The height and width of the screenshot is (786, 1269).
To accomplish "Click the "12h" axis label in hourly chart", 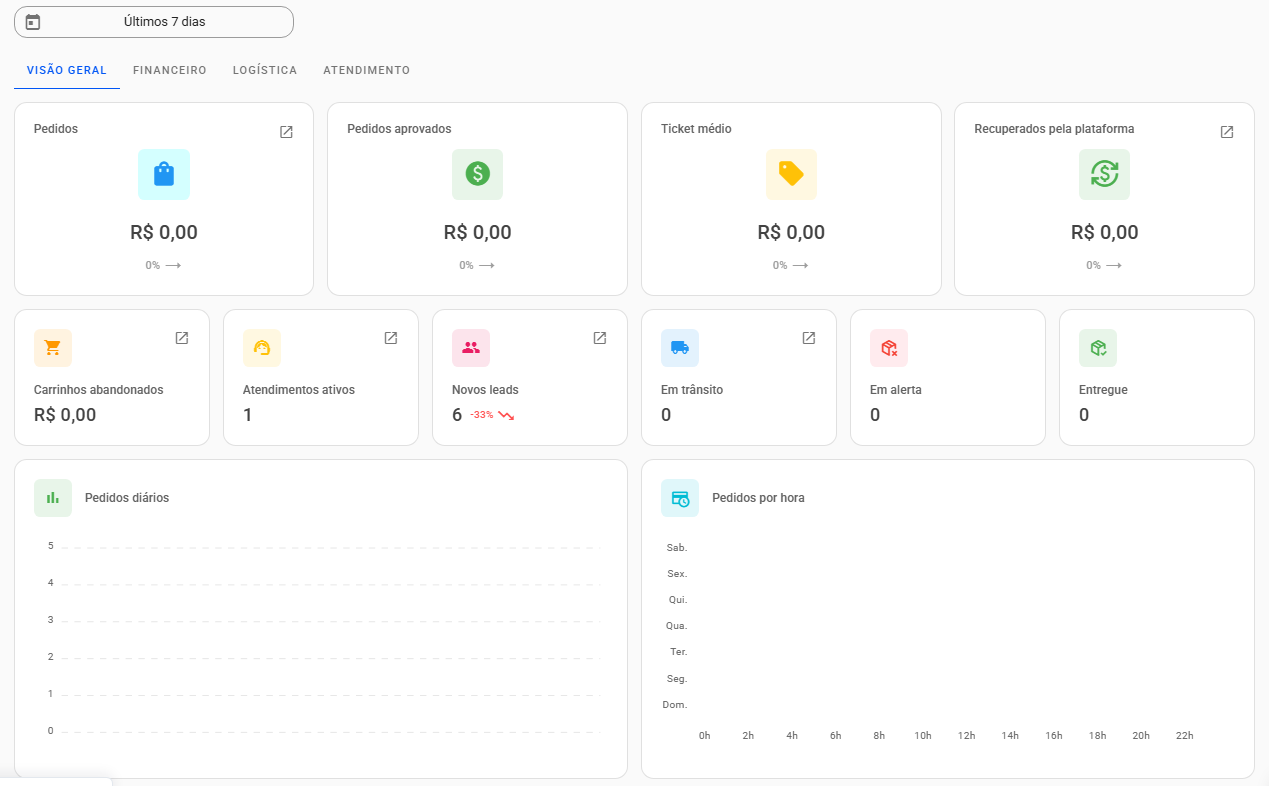I will click(966, 736).
